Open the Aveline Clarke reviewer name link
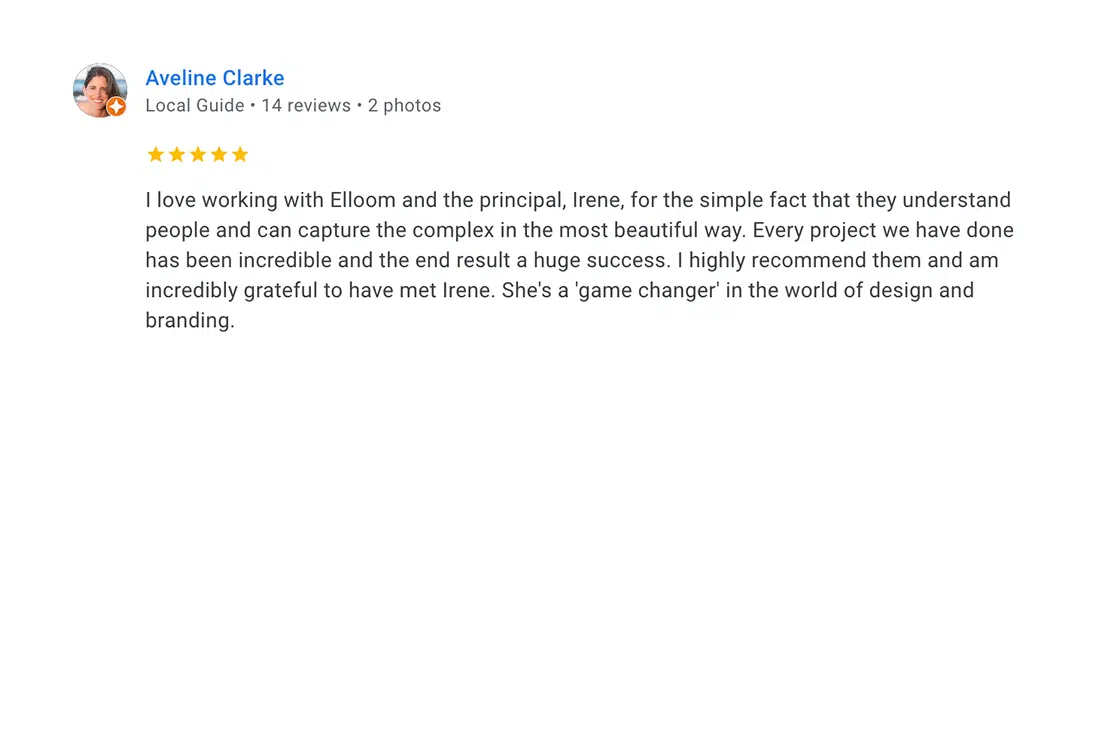The width and height of the screenshot is (1100, 731). [x=215, y=78]
